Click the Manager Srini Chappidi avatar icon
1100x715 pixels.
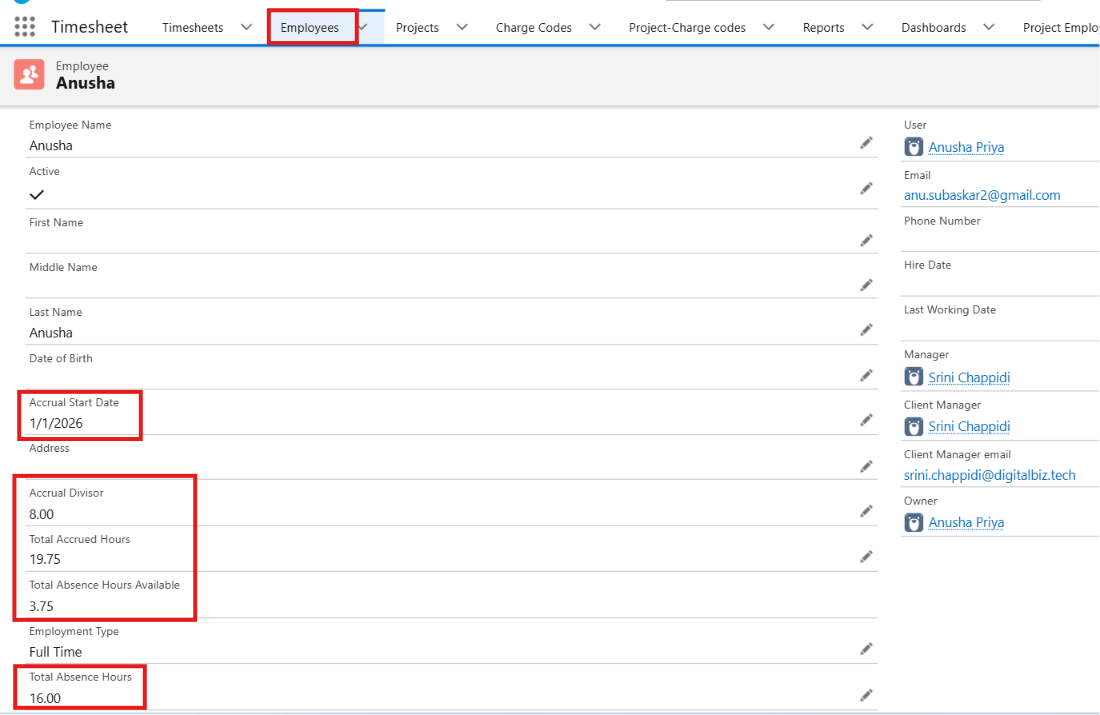coord(913,377)
